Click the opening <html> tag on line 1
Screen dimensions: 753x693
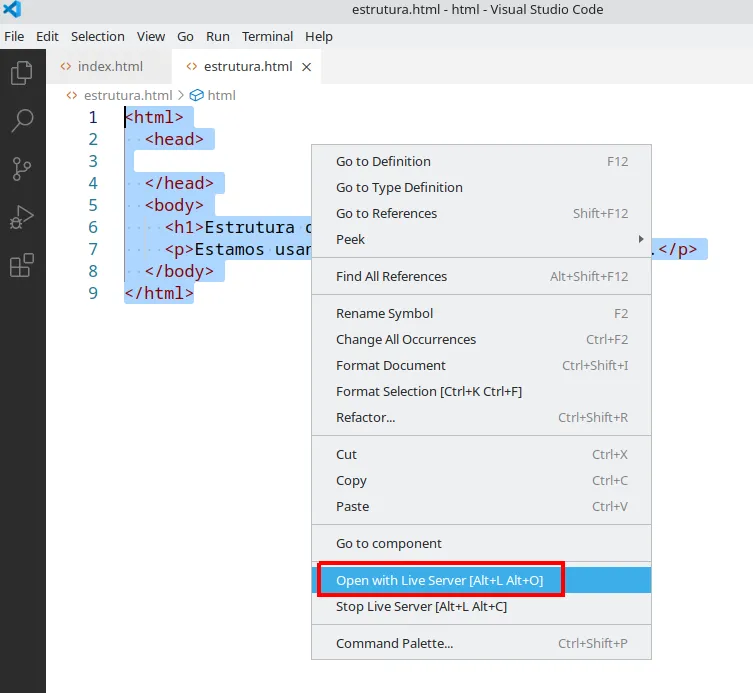point(154,117)
